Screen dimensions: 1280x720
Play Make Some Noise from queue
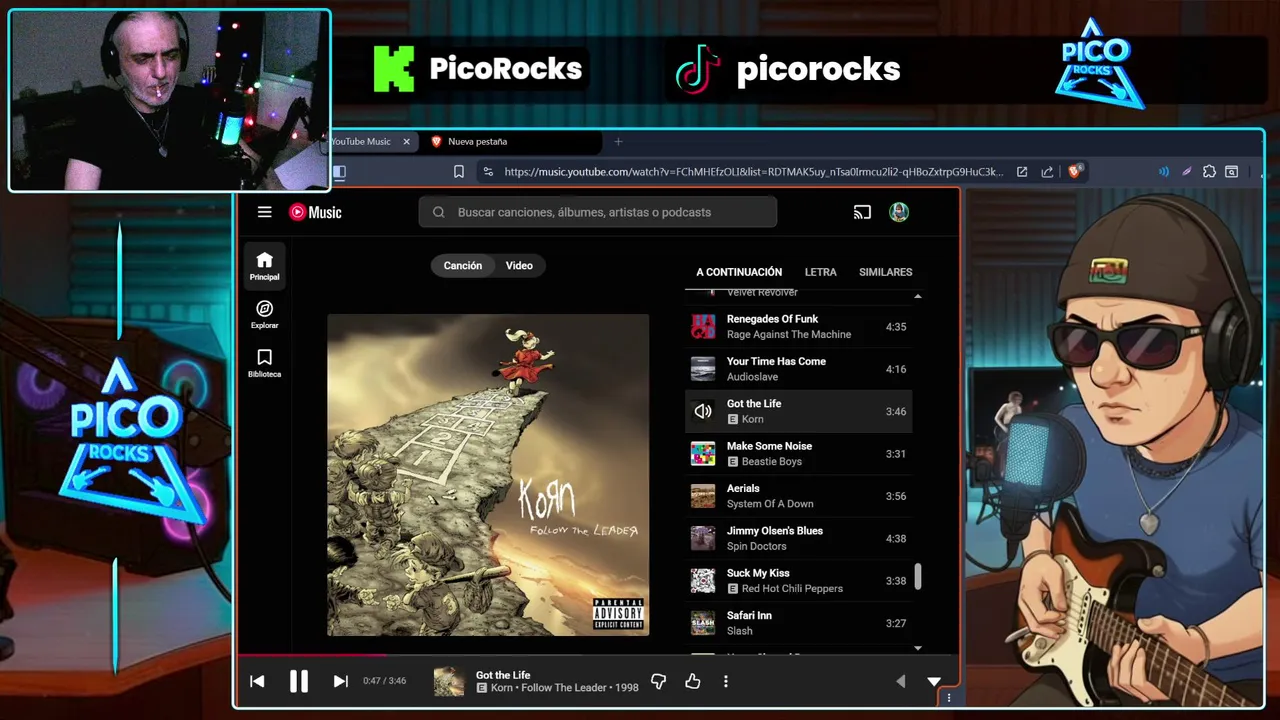pos(799,454)
